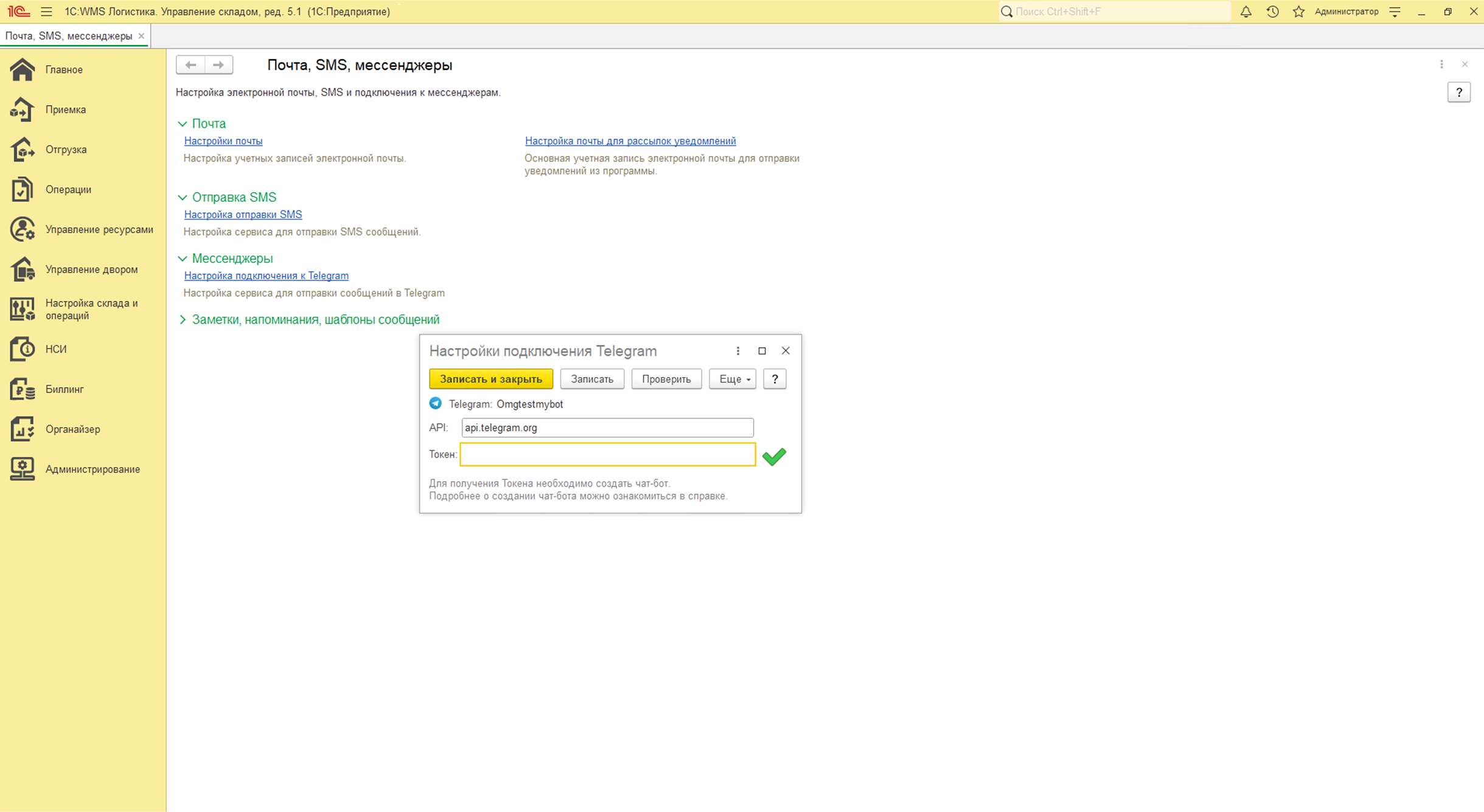Screen dimensions: 1484x812
Task: Go to the Администрирование section icon
Action: [23, 469]
